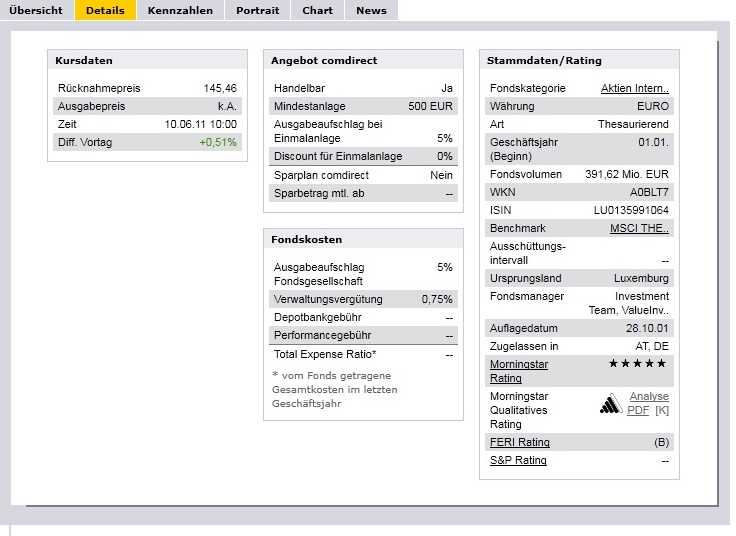
Task: Click the Fondskosten panel header
Action: click(363, 239)
